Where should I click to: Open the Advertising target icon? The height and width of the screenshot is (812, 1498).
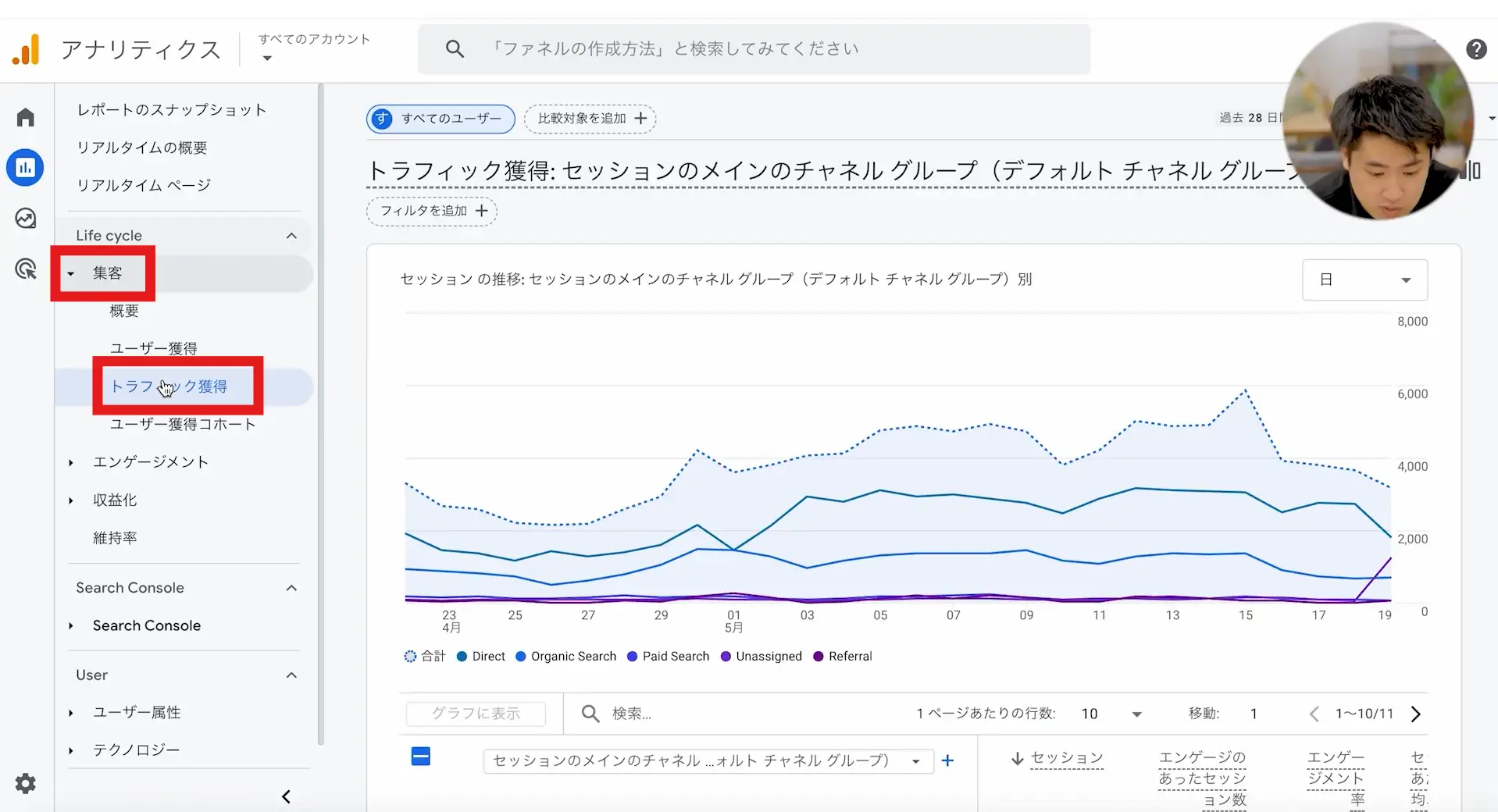(x=26, y=269)
